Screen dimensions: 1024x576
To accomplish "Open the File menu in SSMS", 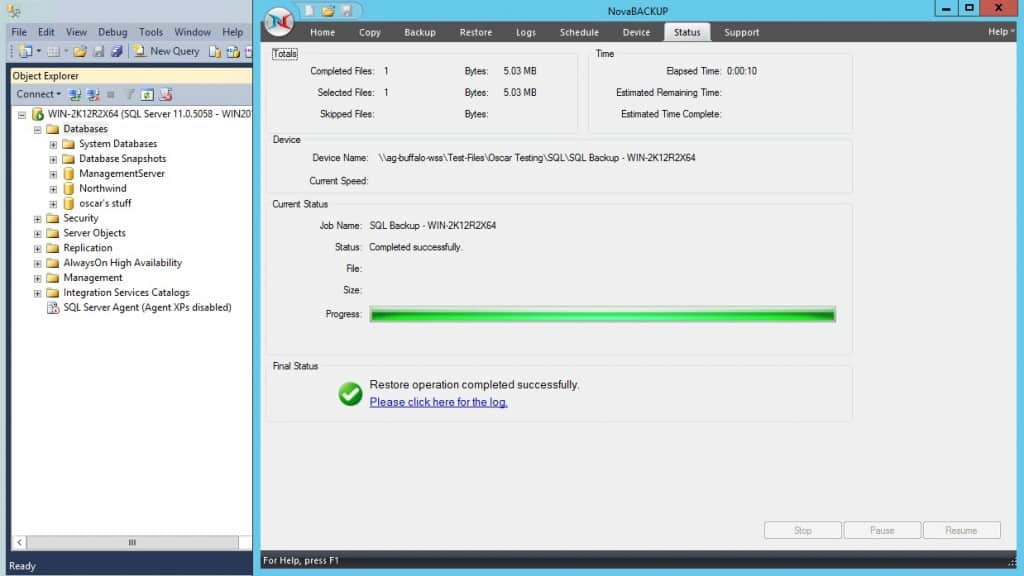I will tap(19, 32).
